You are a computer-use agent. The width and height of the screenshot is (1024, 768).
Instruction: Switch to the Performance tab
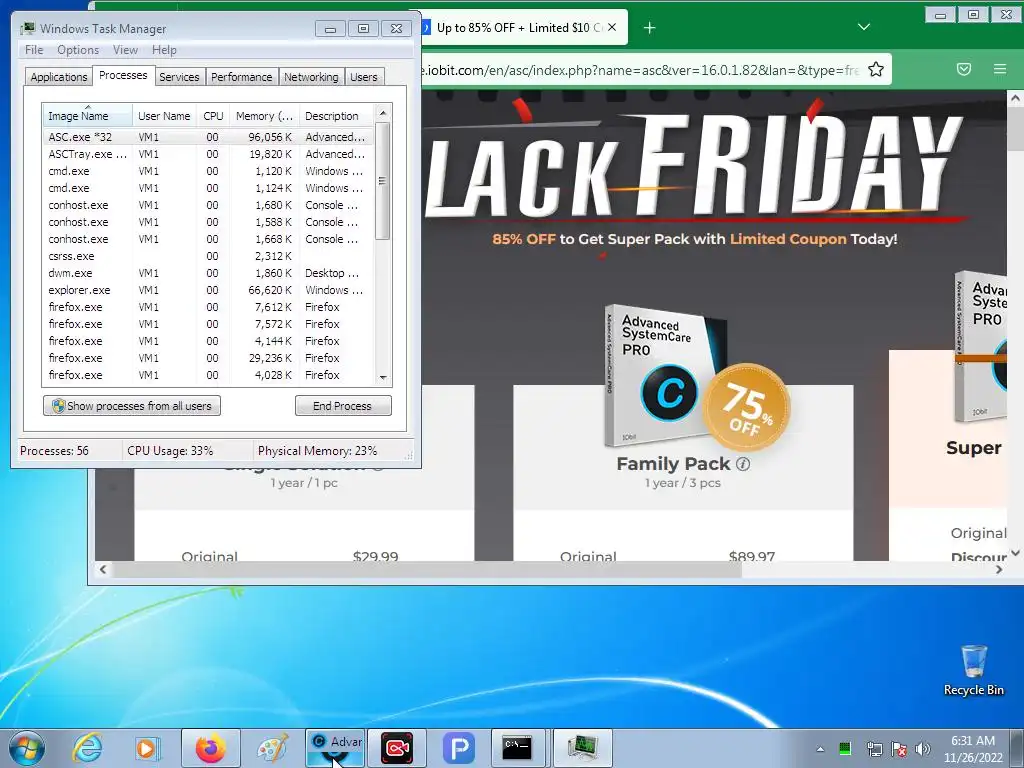tap(242, 77)
